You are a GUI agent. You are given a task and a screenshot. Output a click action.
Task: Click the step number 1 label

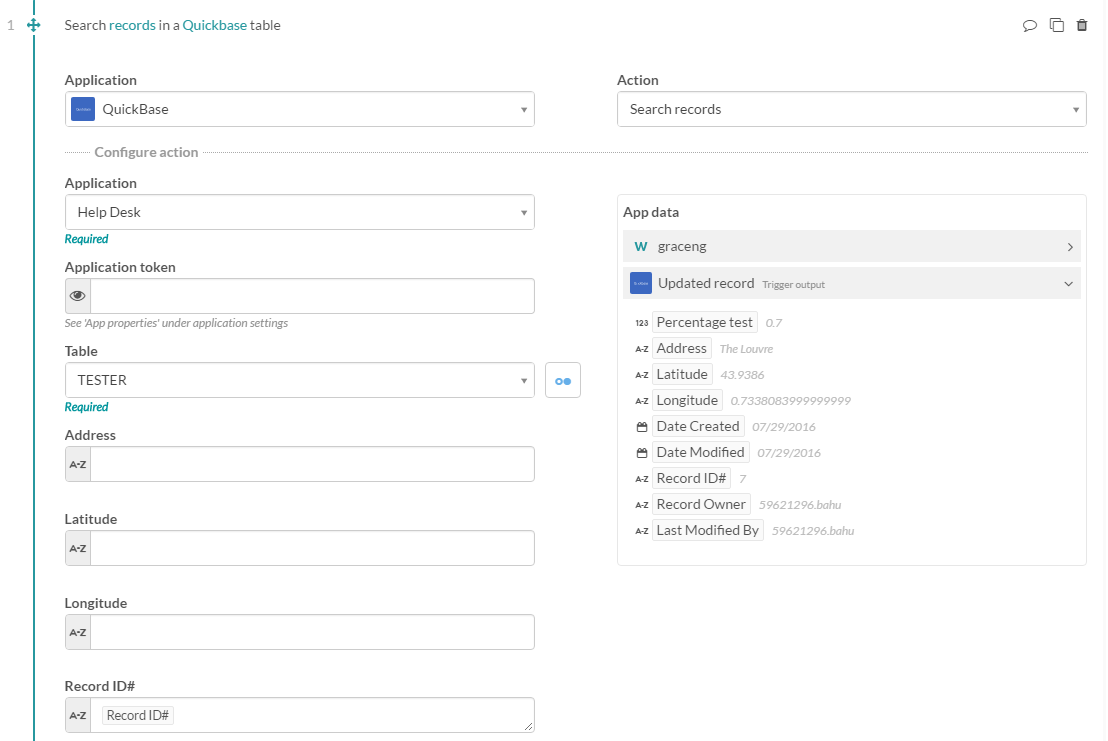11,25
